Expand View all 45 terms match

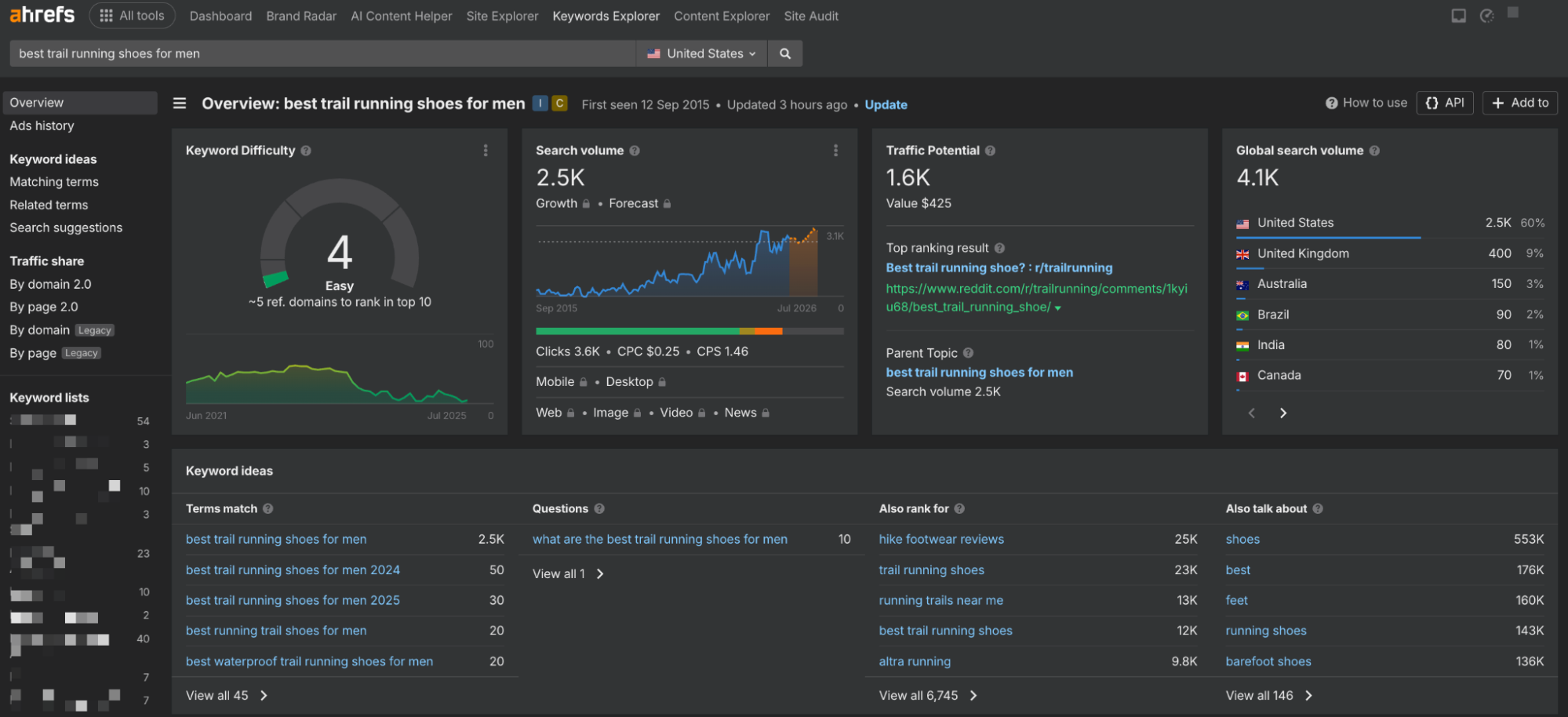click(x=227, y=696)
